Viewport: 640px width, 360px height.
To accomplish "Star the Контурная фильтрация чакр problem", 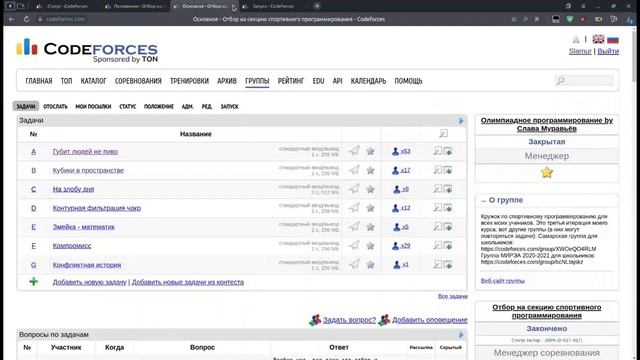I will [x=370, y=208].
